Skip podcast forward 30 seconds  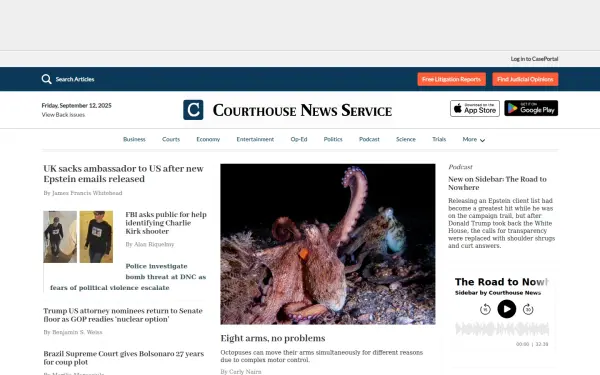(x=528, y=309)
